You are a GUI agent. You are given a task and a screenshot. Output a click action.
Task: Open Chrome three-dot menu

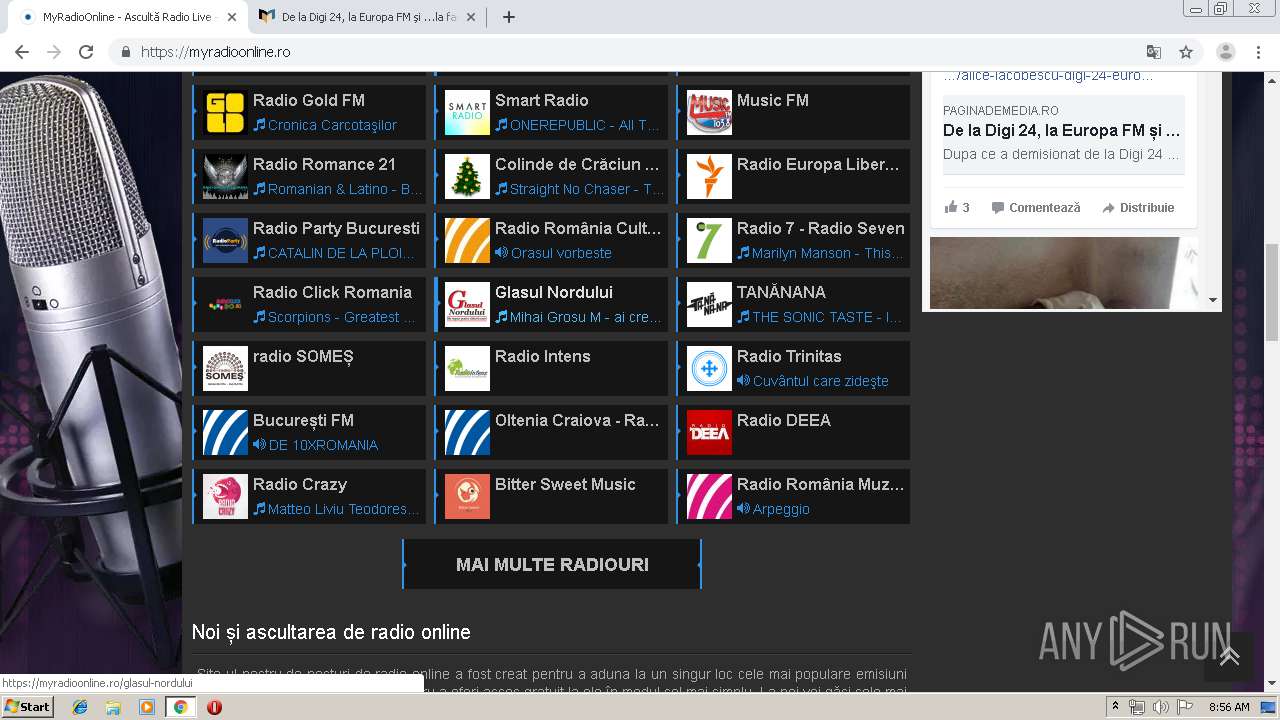click(x=1258, y=52)
